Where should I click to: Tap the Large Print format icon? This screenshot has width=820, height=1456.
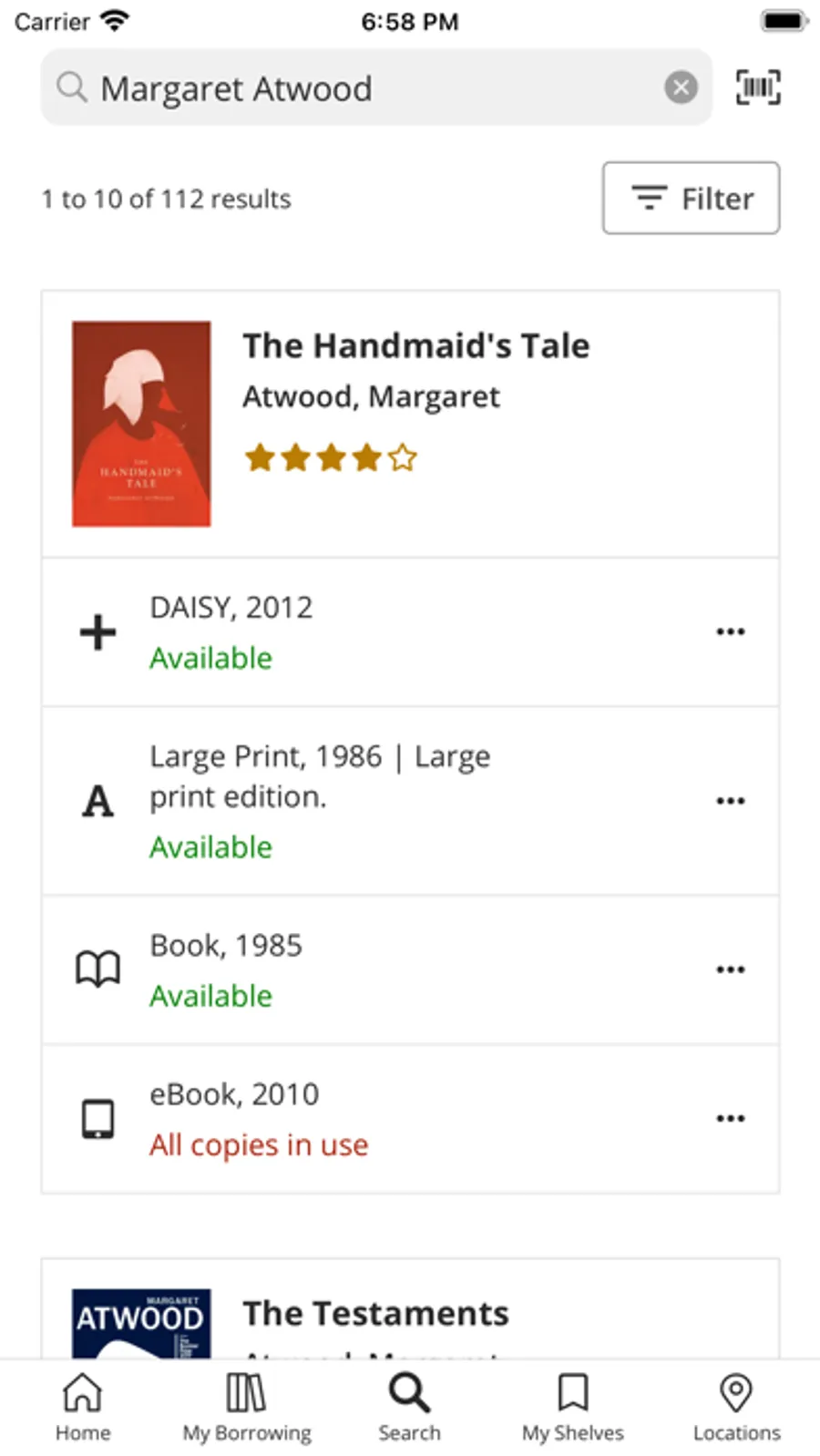[x=97, y=802]
